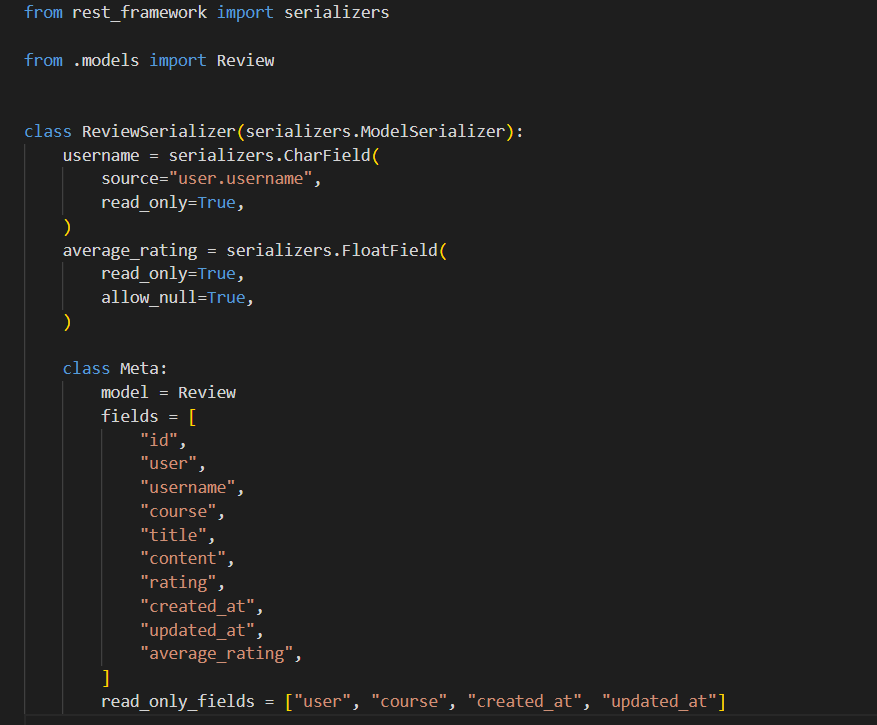Click the string "user.username"
Image resolution: width=877 pixels, height=725 pixels.
pyautogui.click(x=241, y=179)
